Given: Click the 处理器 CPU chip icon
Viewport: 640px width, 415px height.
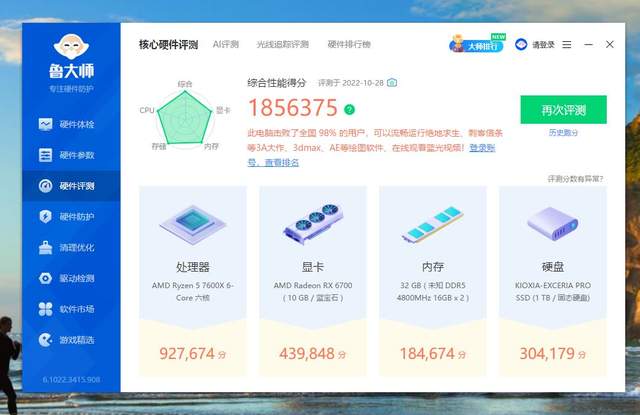Looking at the screenshot, I should click(193, 225).
